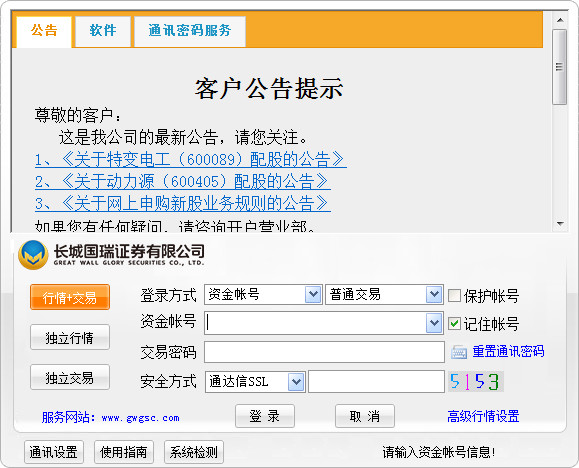Focus the verification code input field
The image size is (579, 468).
376,382
